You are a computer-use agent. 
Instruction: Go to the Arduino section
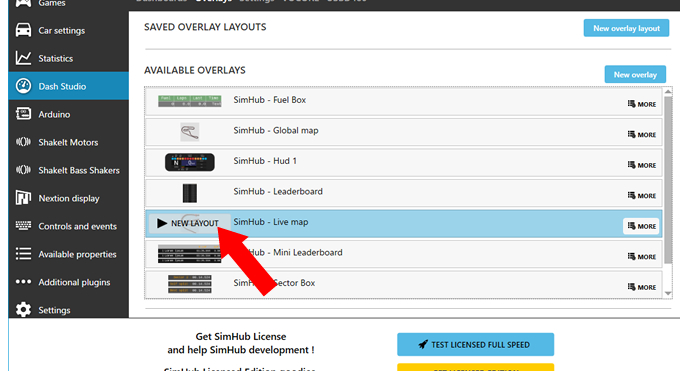click(69, 114)
